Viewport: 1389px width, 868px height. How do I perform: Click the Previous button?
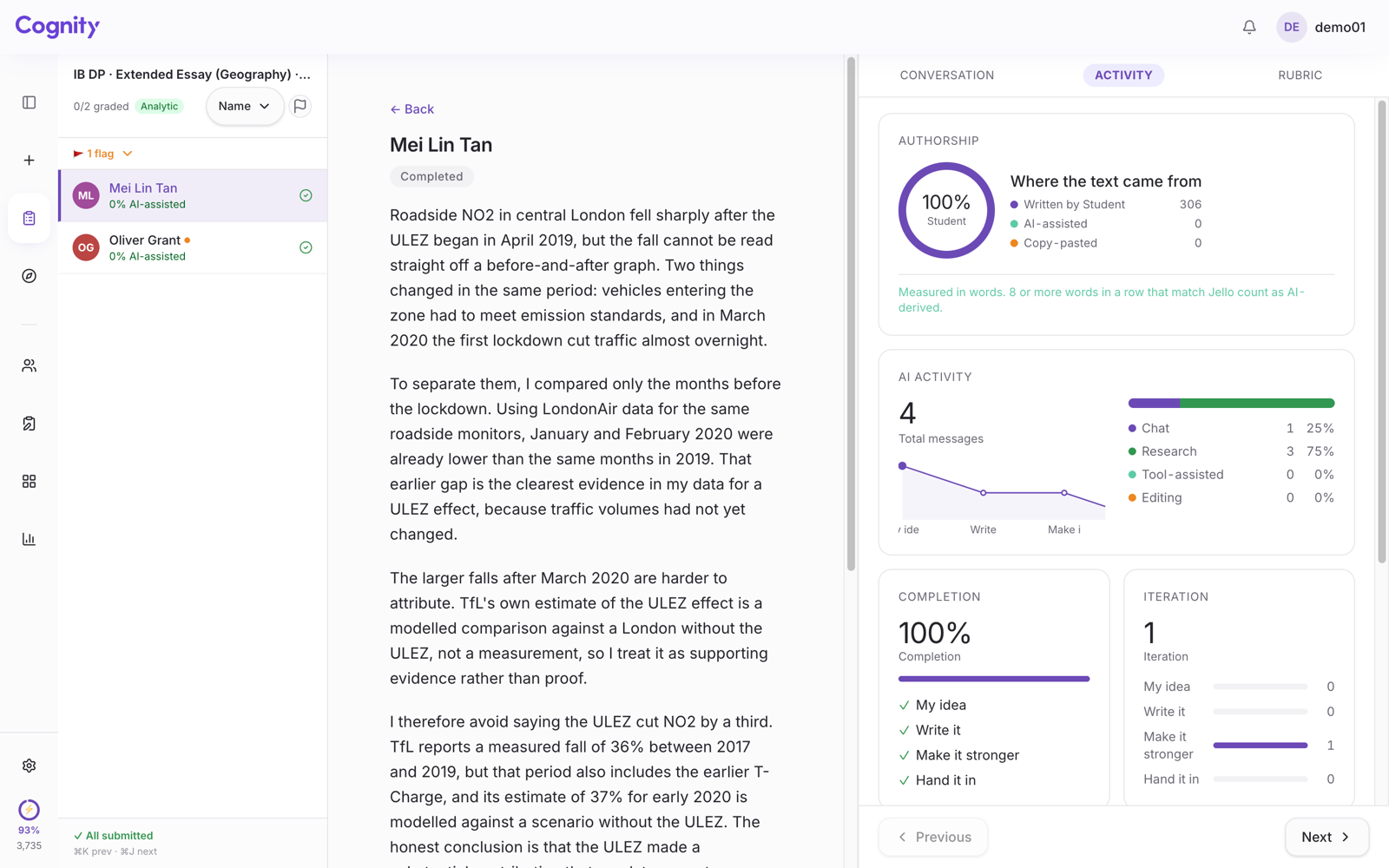933,837
